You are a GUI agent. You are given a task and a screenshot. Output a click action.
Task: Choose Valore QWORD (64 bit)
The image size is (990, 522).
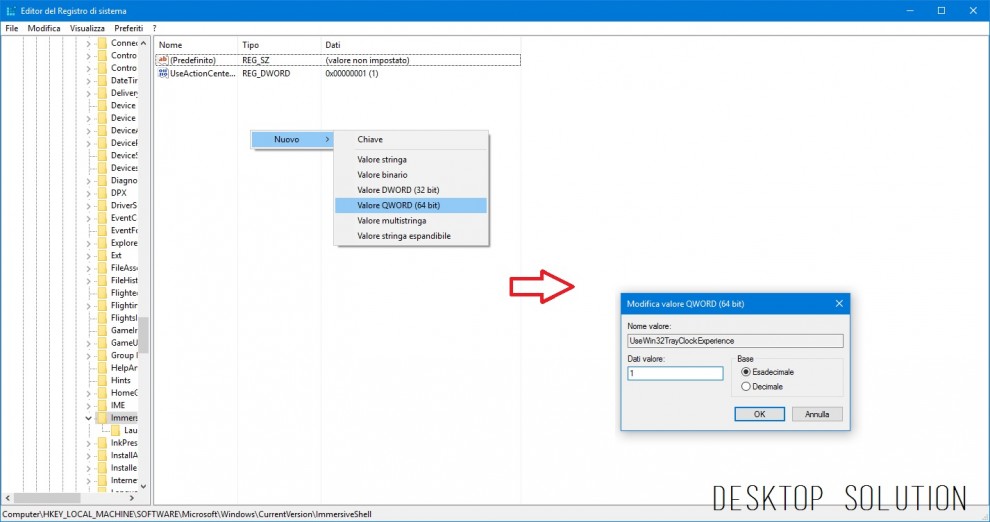click(x=411, y=205)
